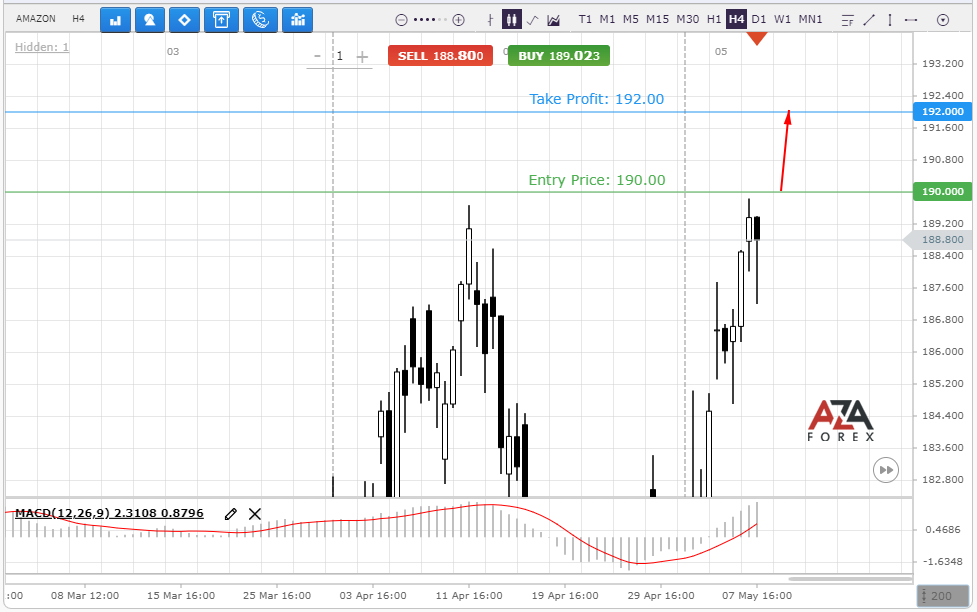The width and height of the screenshot is (977, 612).
Task: Select the M1 timeframe
Action: (607, 19)
